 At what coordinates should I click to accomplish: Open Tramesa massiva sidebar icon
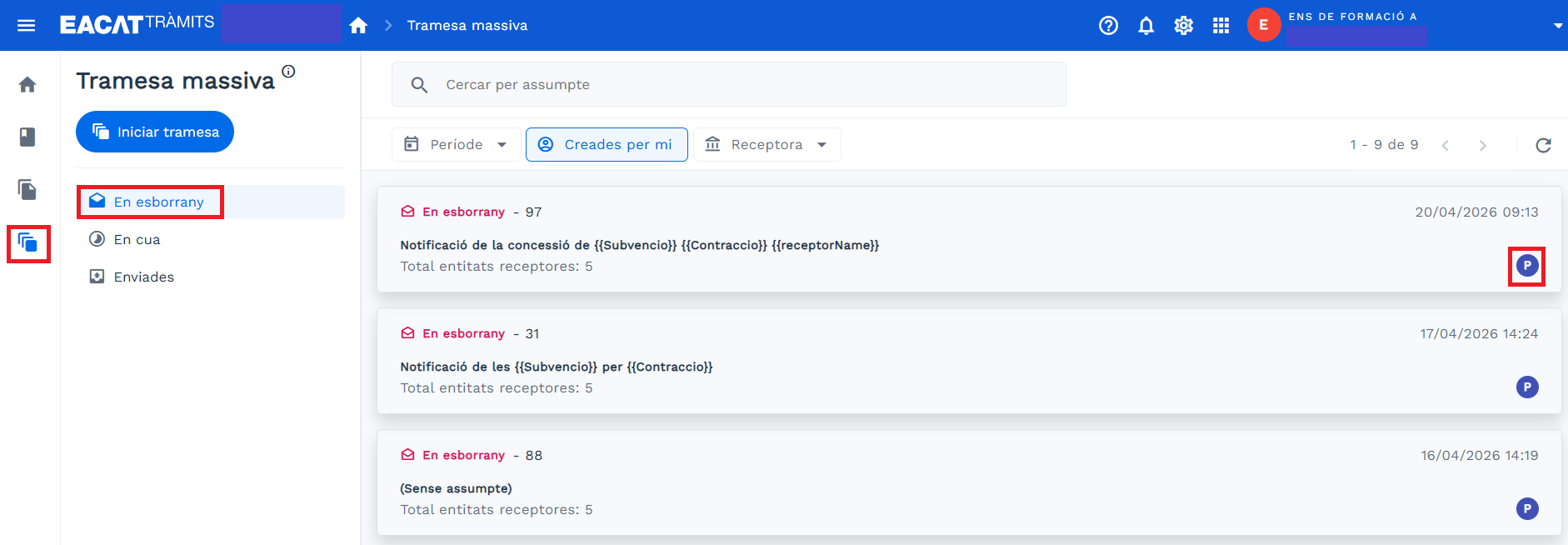tap(28, 243)
